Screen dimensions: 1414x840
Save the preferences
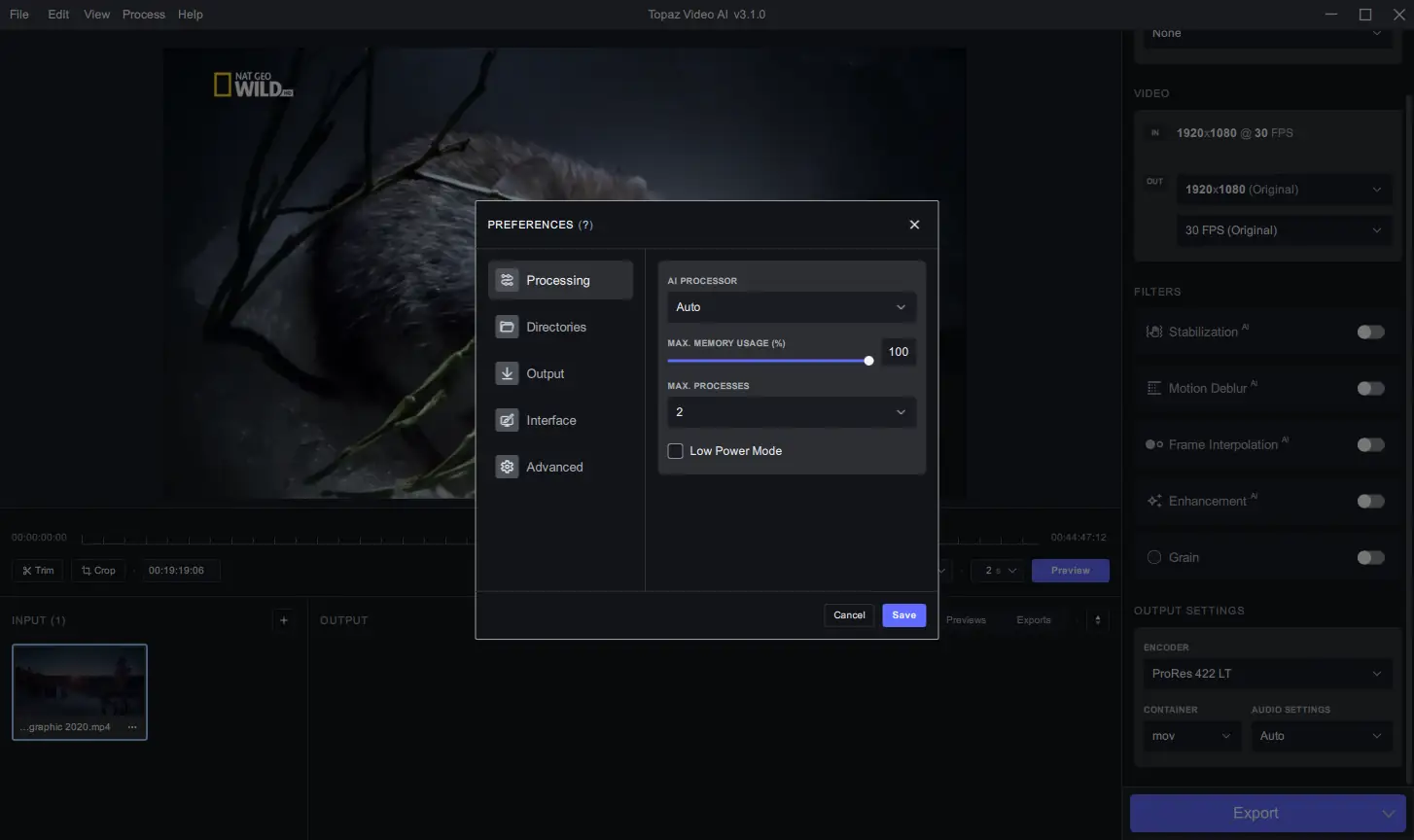point(903,615)
